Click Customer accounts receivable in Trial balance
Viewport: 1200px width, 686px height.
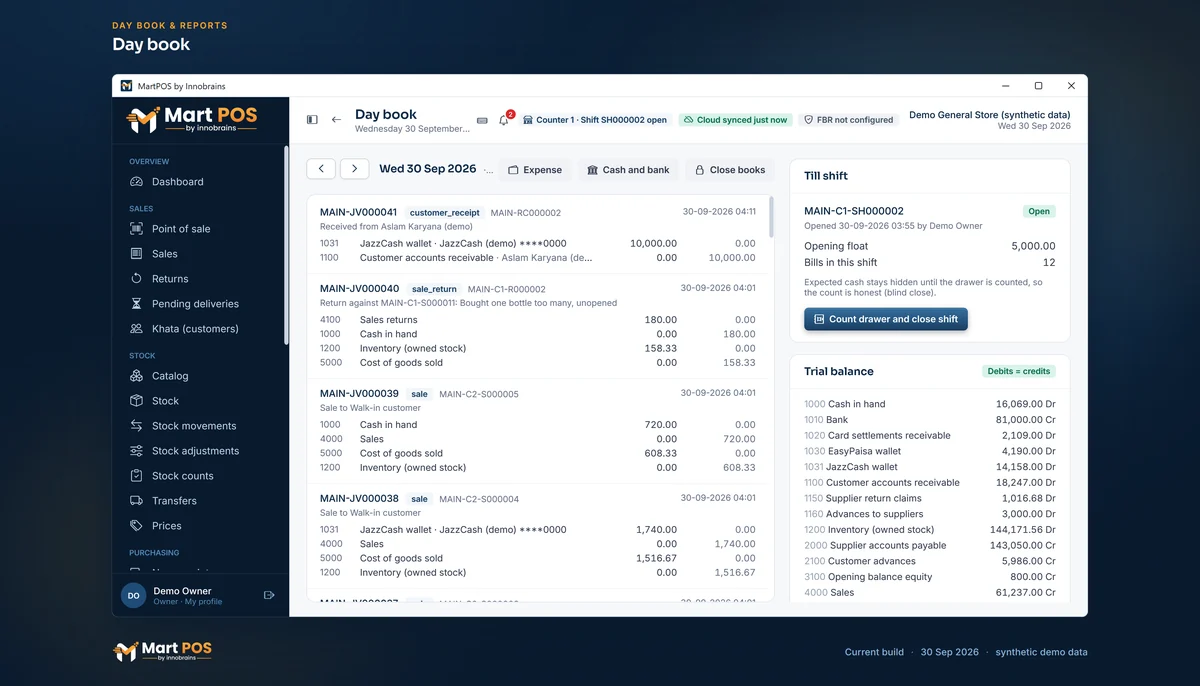(x=930, y=483)
